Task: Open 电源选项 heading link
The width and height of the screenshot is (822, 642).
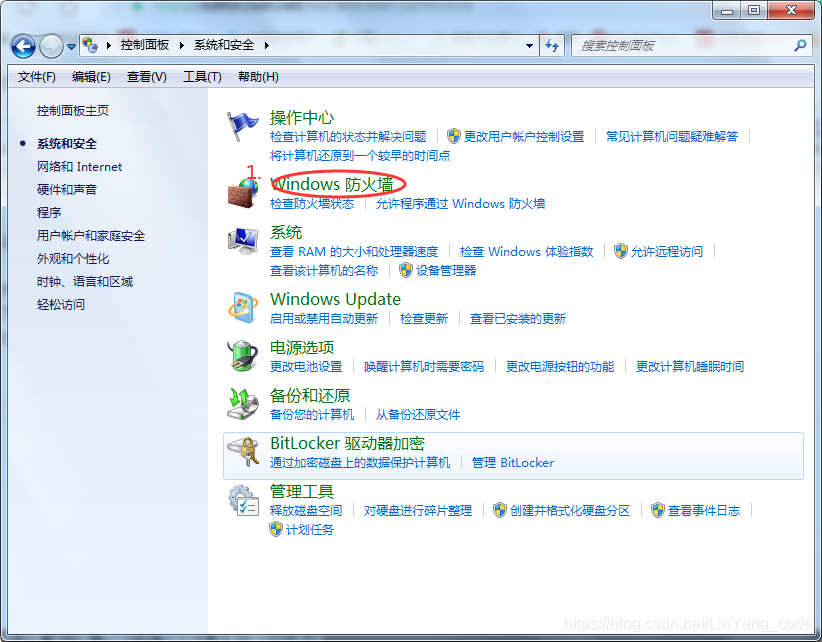Action: 302,347
